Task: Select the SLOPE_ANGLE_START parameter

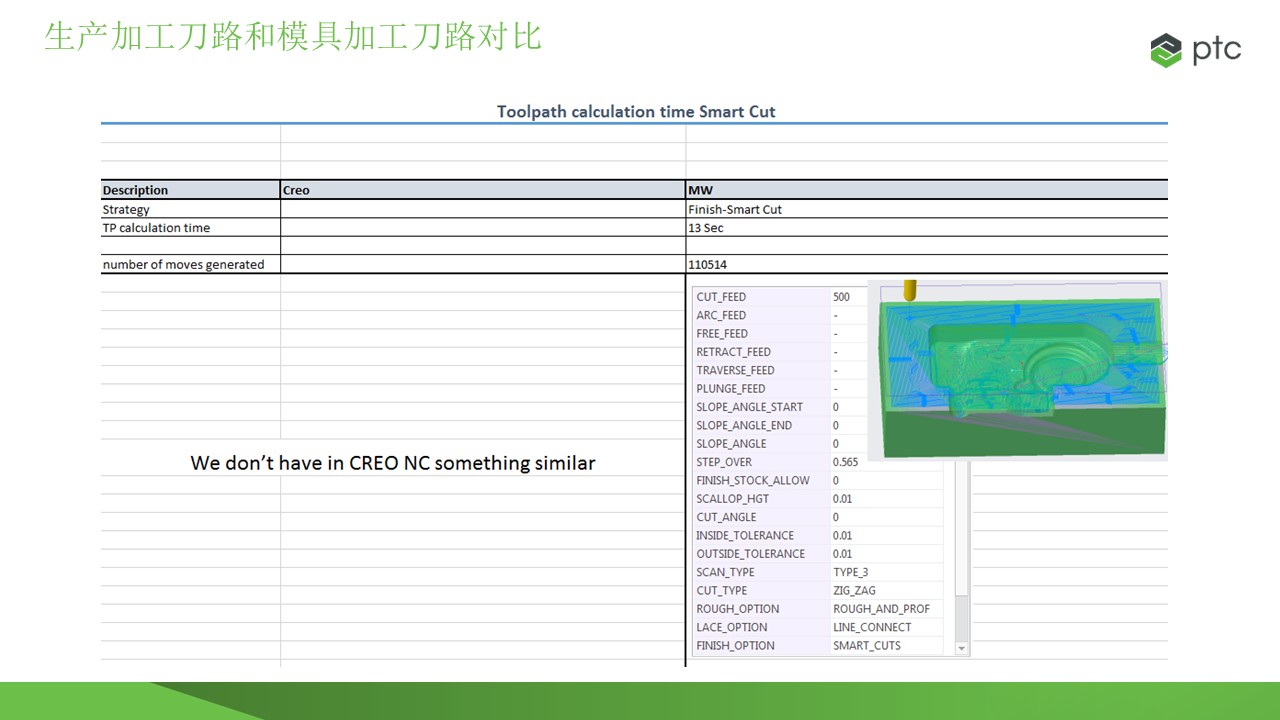Action: coord(750,407)
